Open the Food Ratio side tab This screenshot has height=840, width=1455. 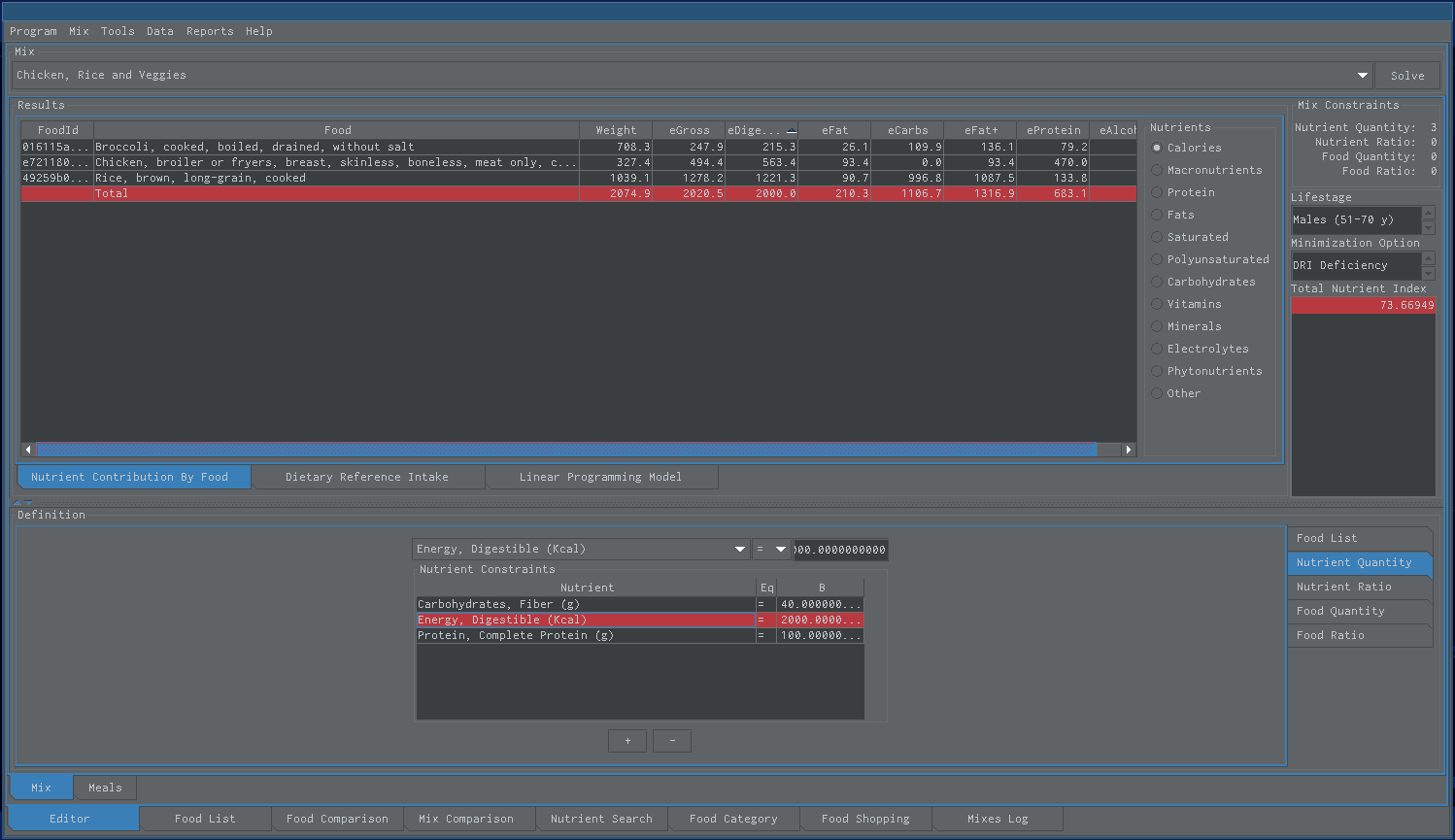1360,635
